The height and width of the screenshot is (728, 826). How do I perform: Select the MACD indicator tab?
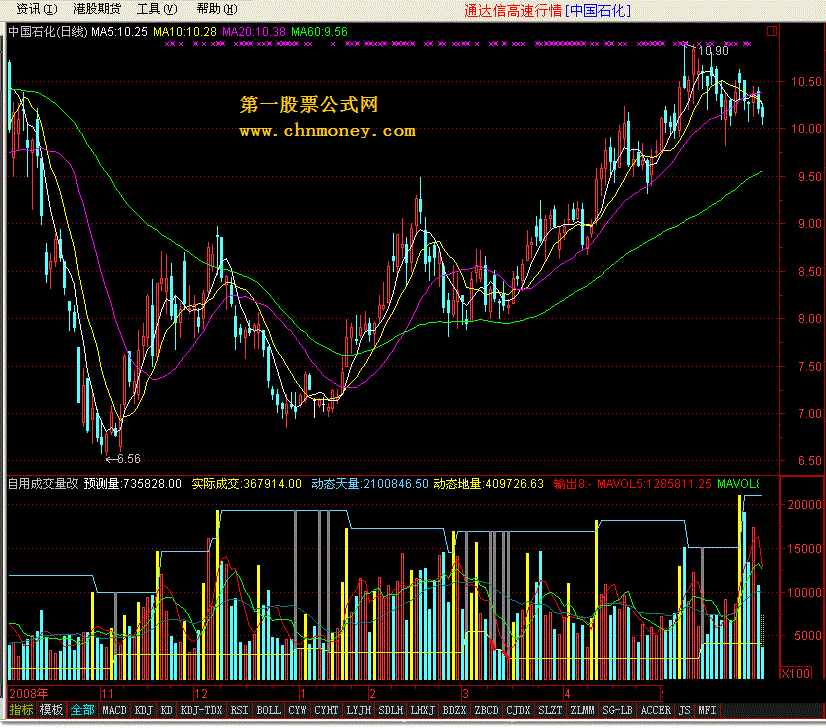(114, 710)
